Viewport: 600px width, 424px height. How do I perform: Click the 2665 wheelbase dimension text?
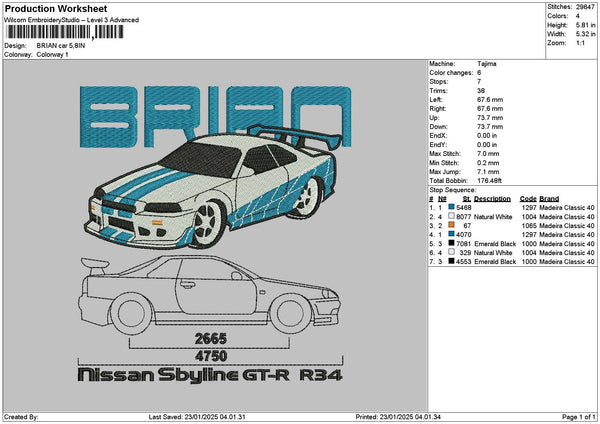[211, 339]
